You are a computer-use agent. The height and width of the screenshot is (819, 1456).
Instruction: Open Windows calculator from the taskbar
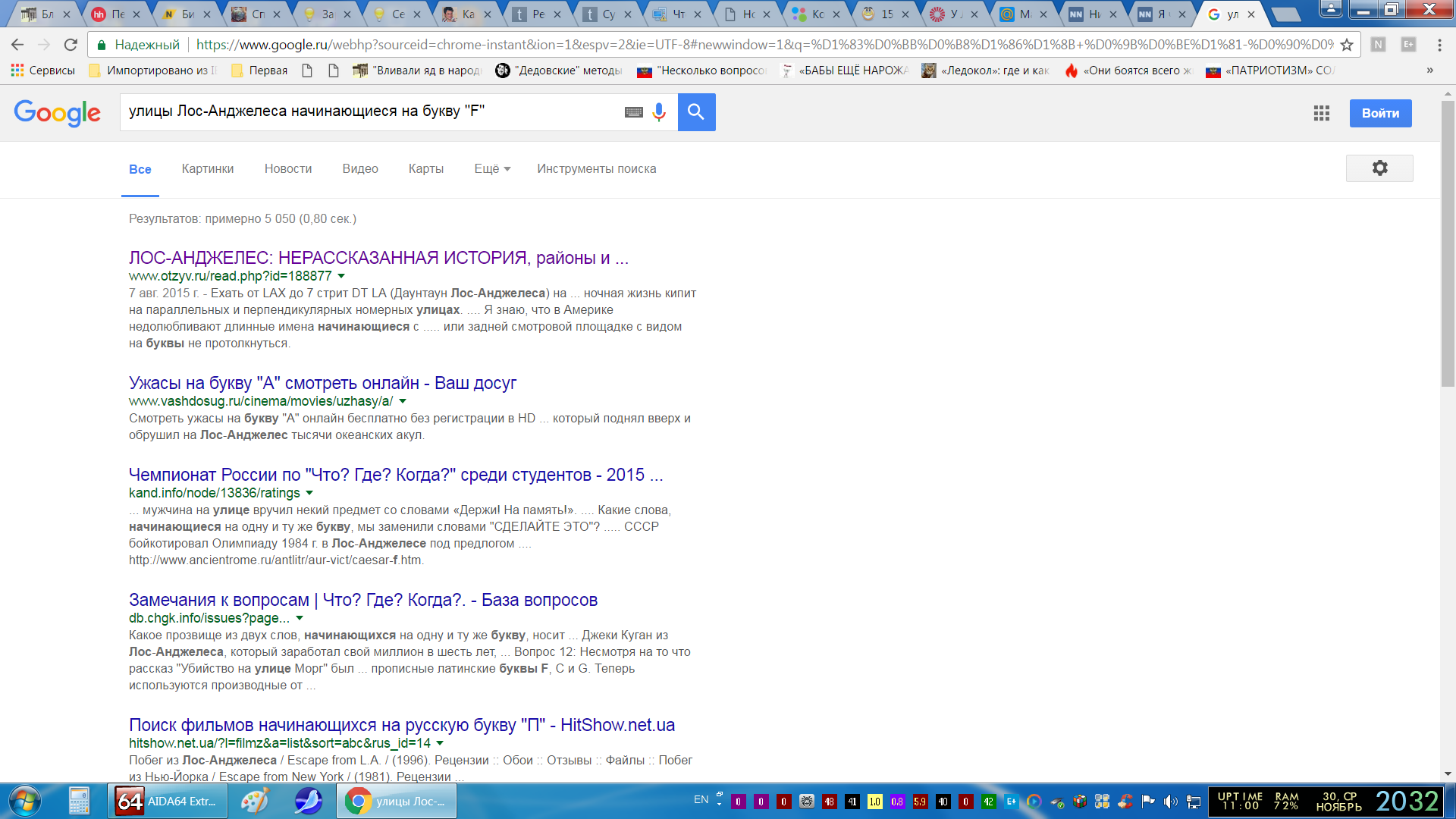coord(79,801)
